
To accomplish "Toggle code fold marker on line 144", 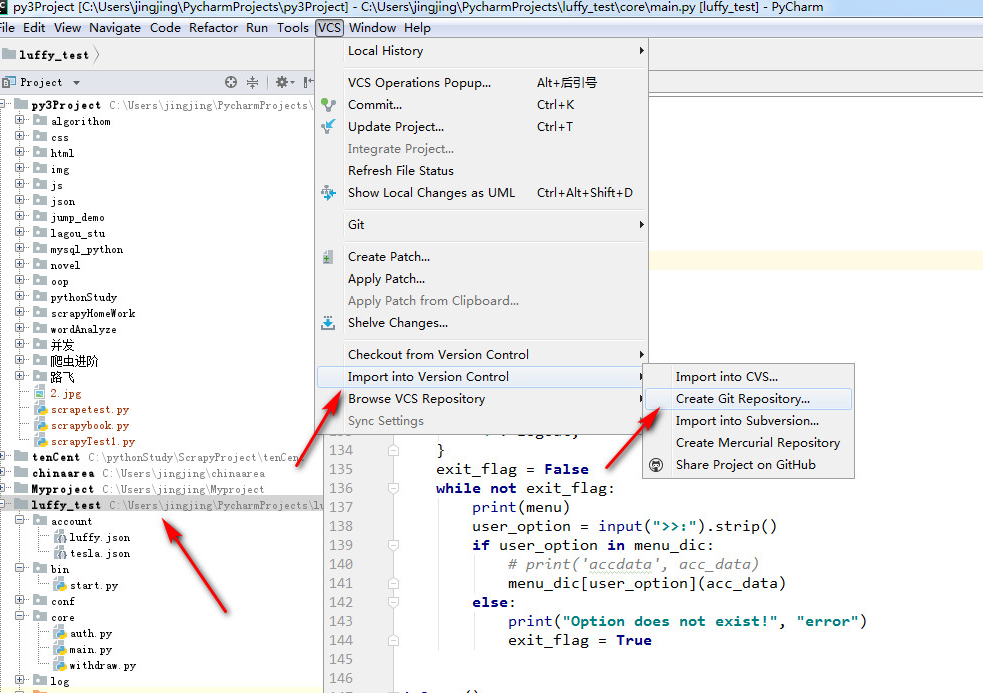I will click(393, 640).
